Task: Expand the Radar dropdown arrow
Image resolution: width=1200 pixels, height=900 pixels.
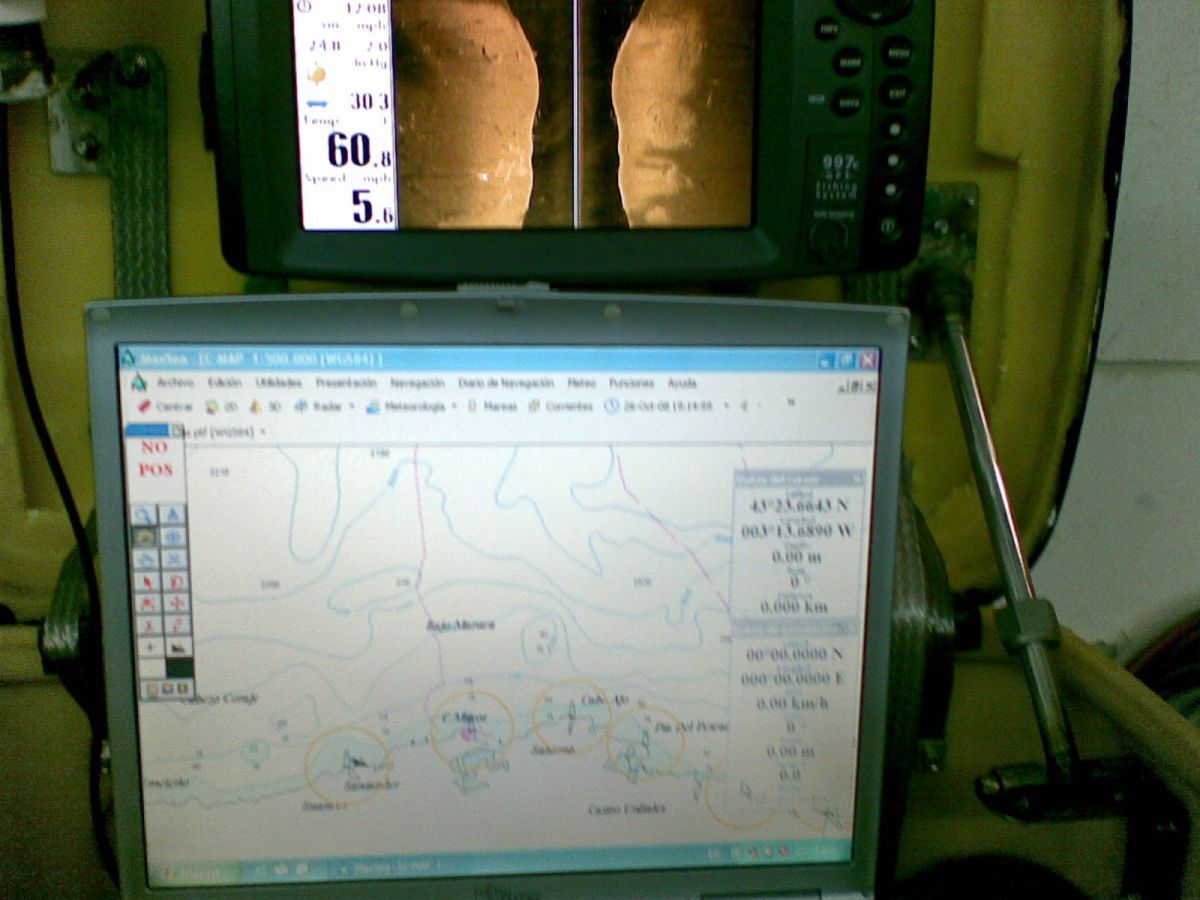Action: pyautogui.click(x=352, y=406)
